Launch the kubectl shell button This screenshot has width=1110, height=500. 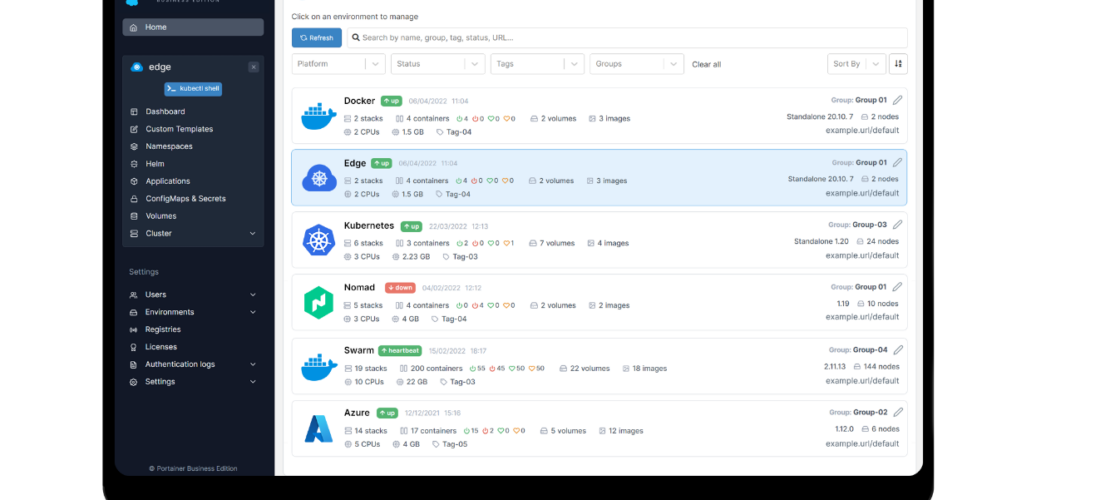tap(193, 88)
